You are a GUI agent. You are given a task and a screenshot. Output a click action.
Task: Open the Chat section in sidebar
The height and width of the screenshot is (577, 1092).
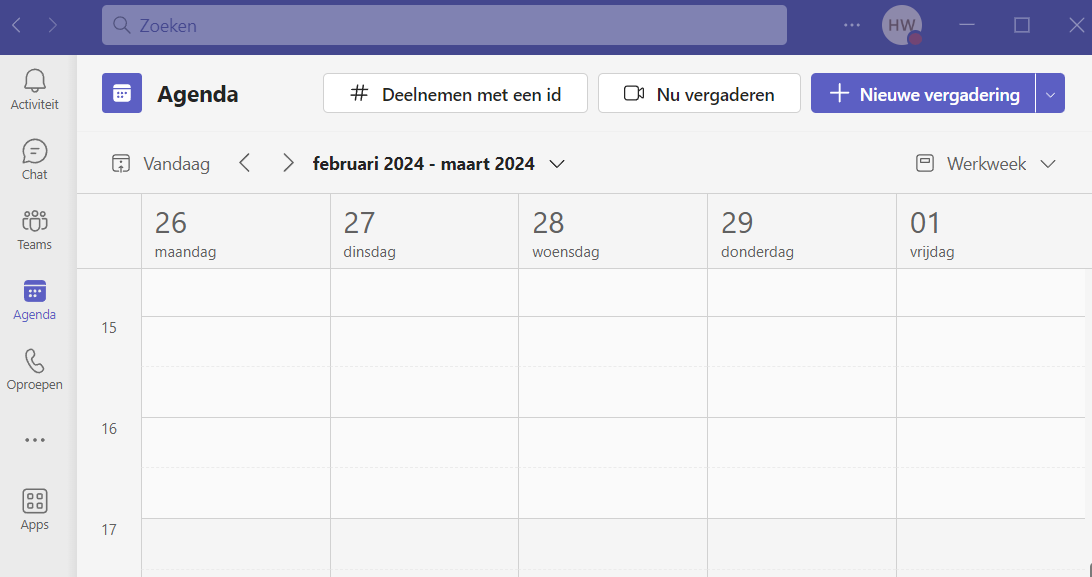coord(34,160)
